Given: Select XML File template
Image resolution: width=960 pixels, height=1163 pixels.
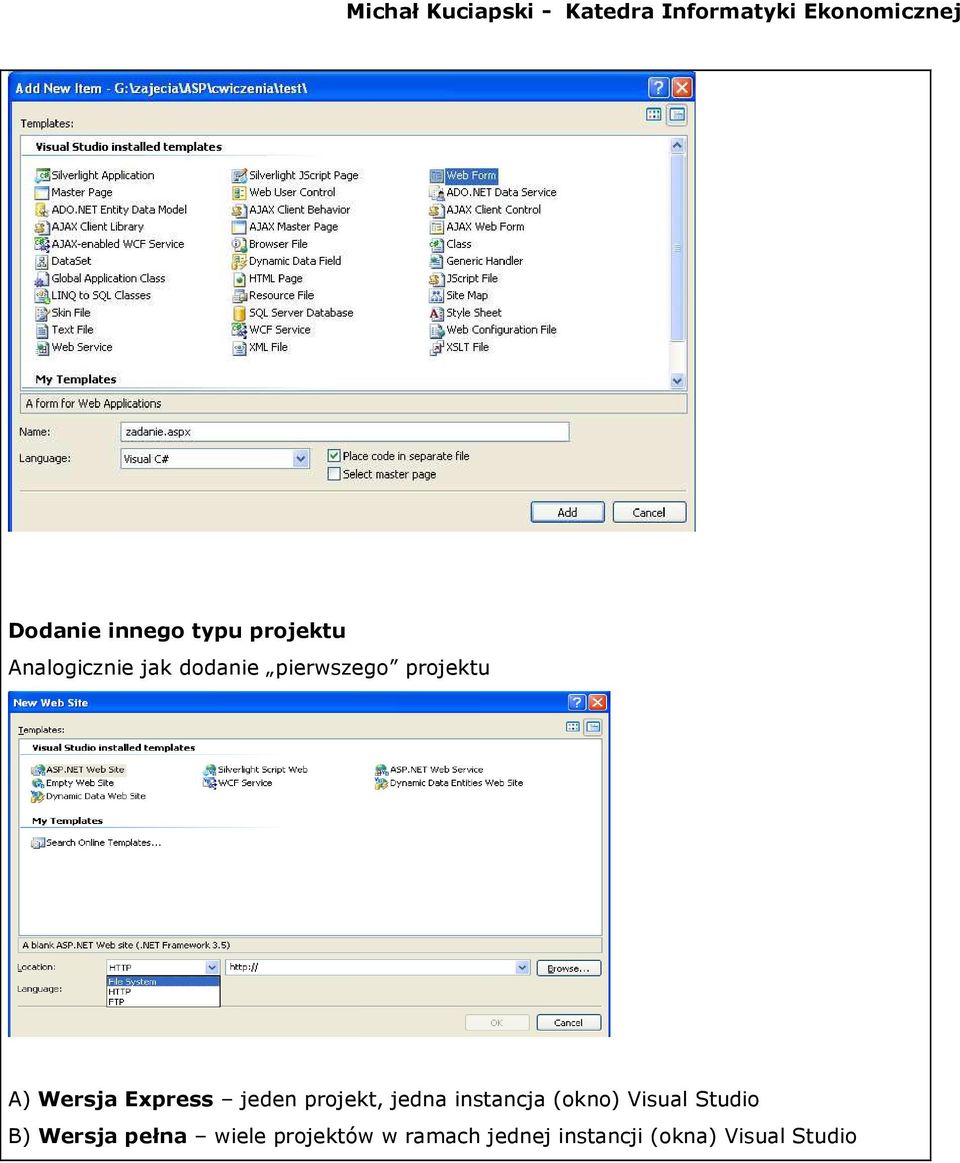Looking at the screenshot, I should coord(260,347).
